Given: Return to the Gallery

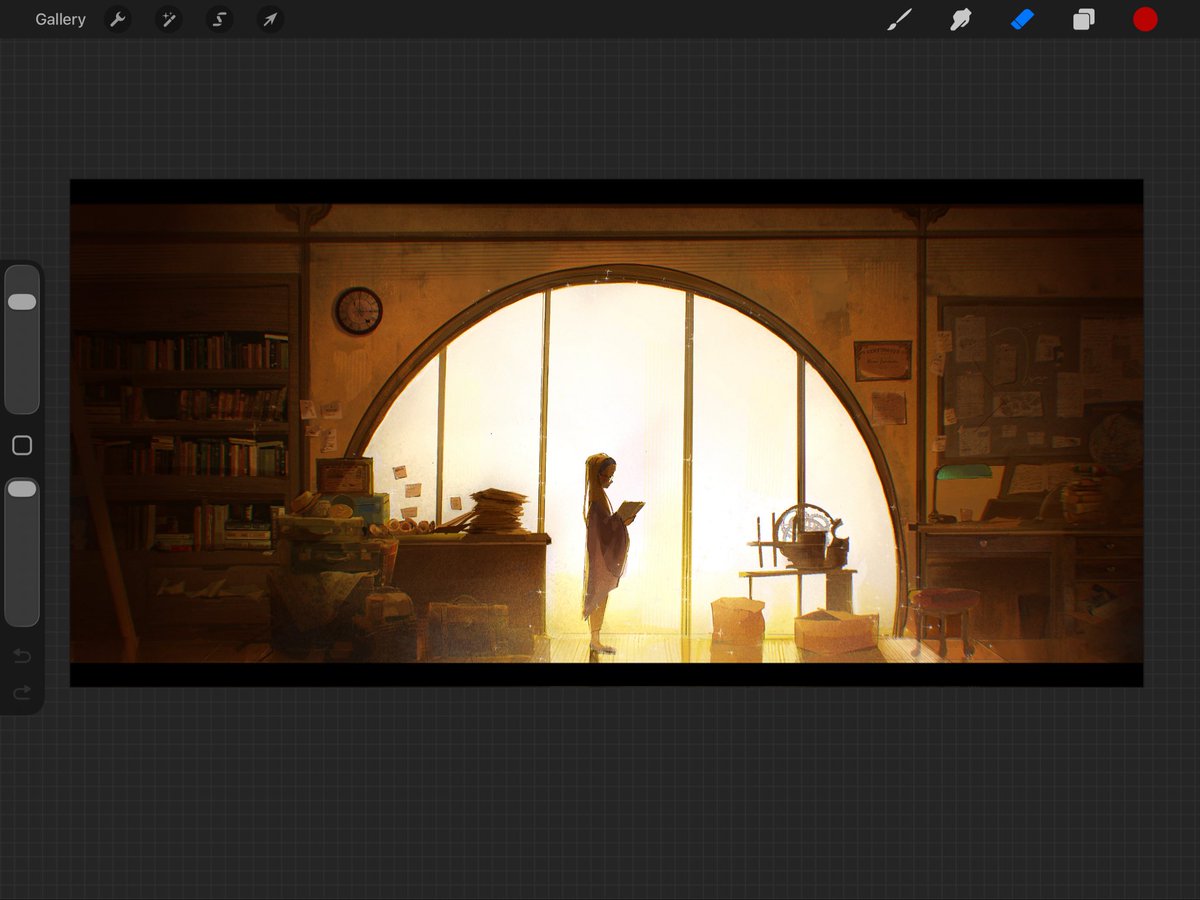Looking at the screenshot, I should 60,19.
